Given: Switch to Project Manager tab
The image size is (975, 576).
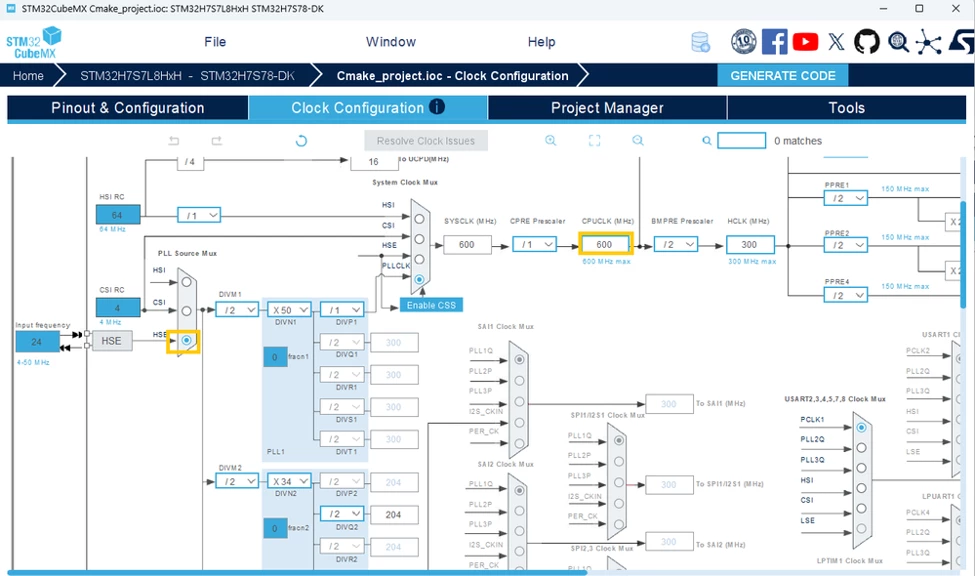Looking at the screenshot, I should pyautogui.click(x=607, y=108).
